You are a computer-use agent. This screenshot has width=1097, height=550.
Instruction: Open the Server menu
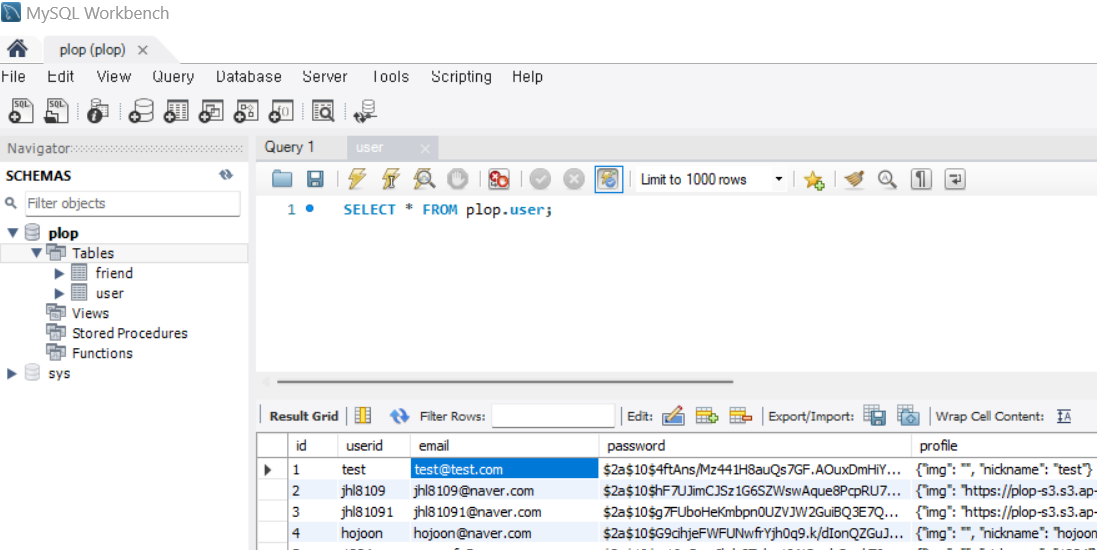coord(325,76)
